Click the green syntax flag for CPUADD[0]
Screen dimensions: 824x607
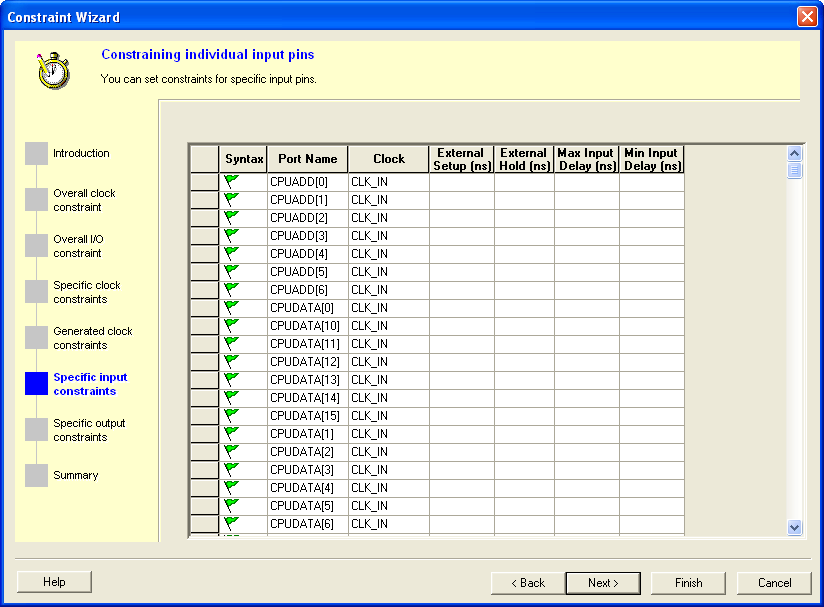click(231, 181)
